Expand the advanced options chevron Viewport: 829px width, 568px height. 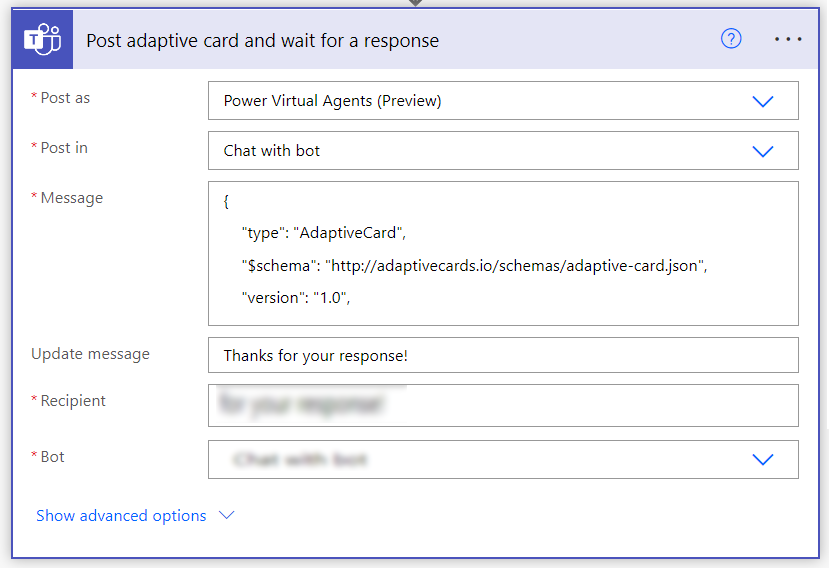[227, 515]
